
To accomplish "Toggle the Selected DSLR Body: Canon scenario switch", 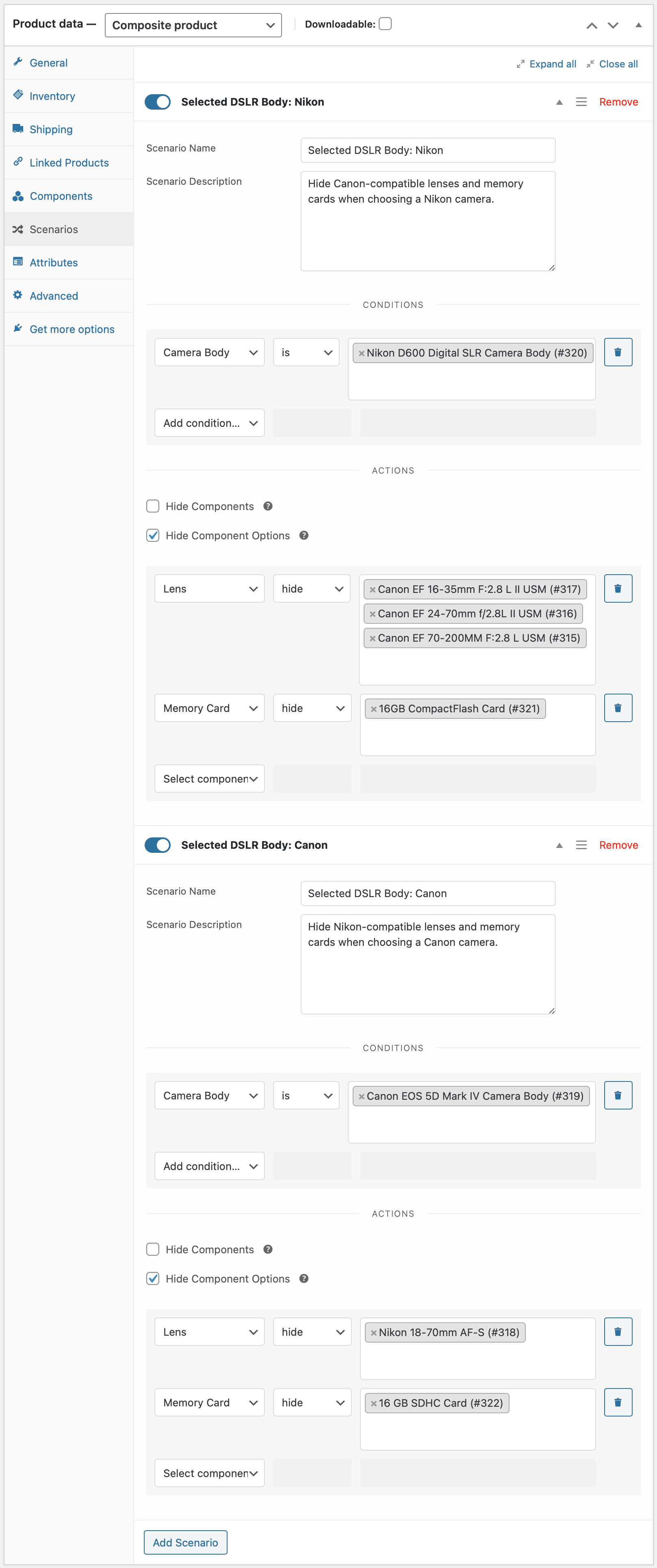I will click(157, 845).
